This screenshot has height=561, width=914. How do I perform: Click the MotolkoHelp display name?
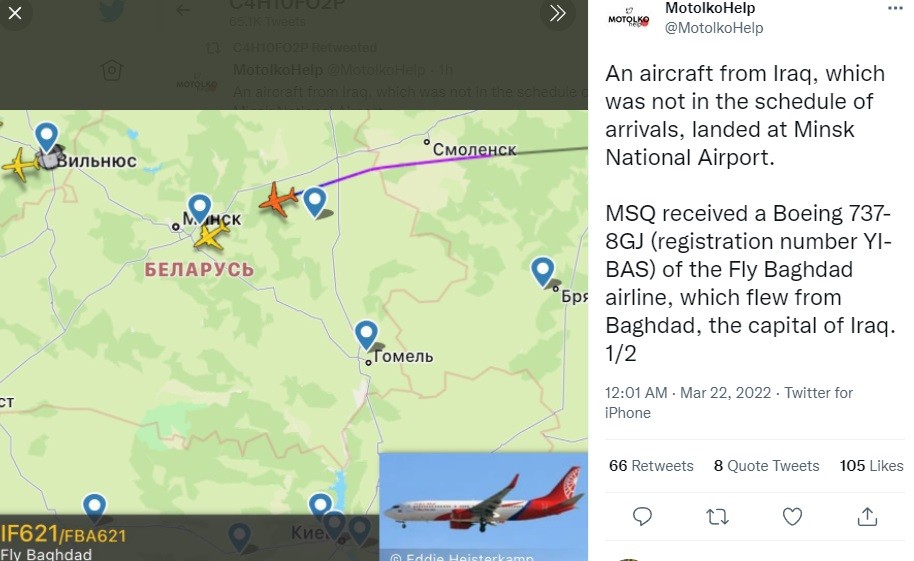pyautogui.click(x=709, y=9)
